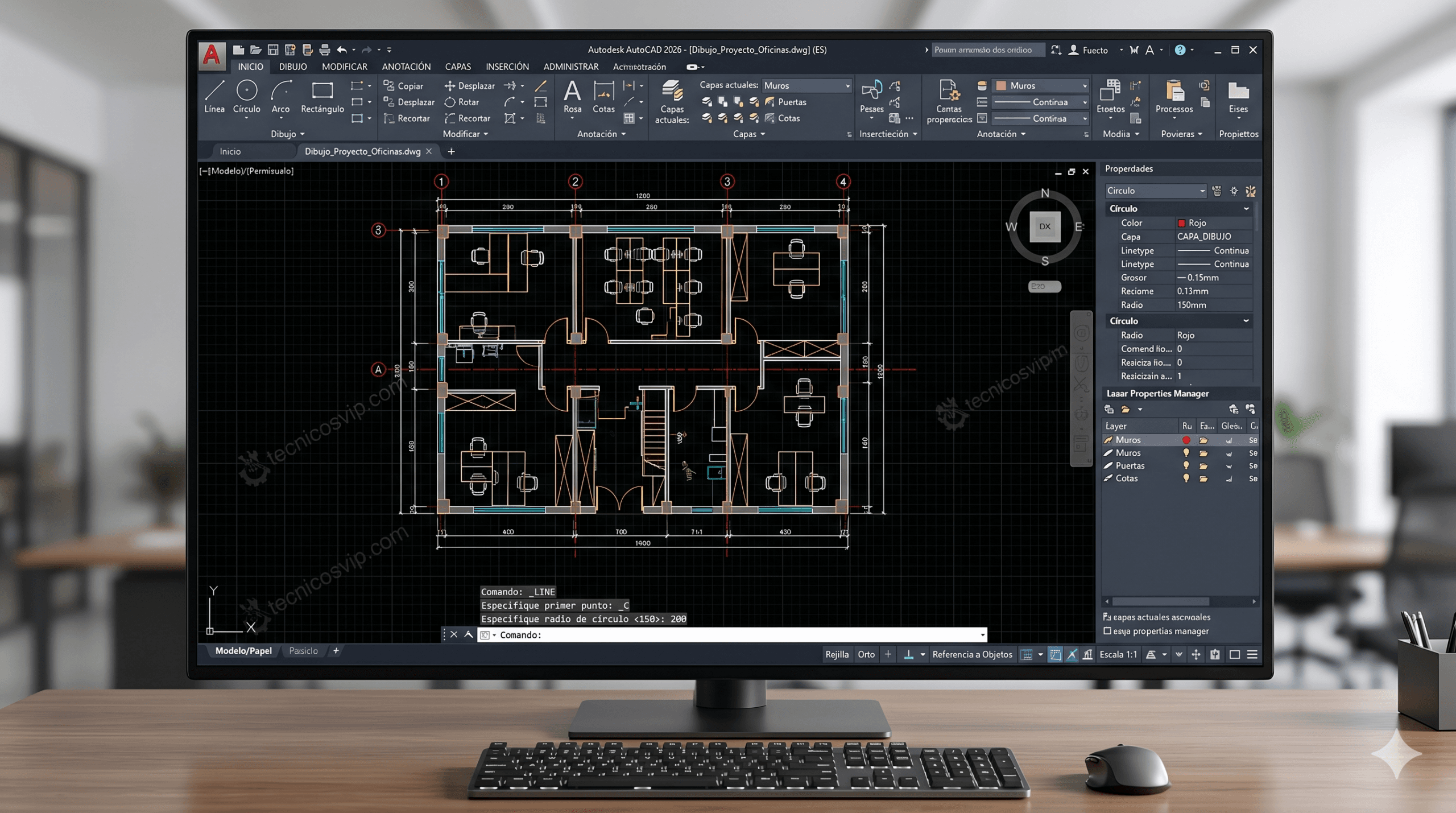Click the search box in title bar
Screen dimensions: 1456x813
[987, 50]
